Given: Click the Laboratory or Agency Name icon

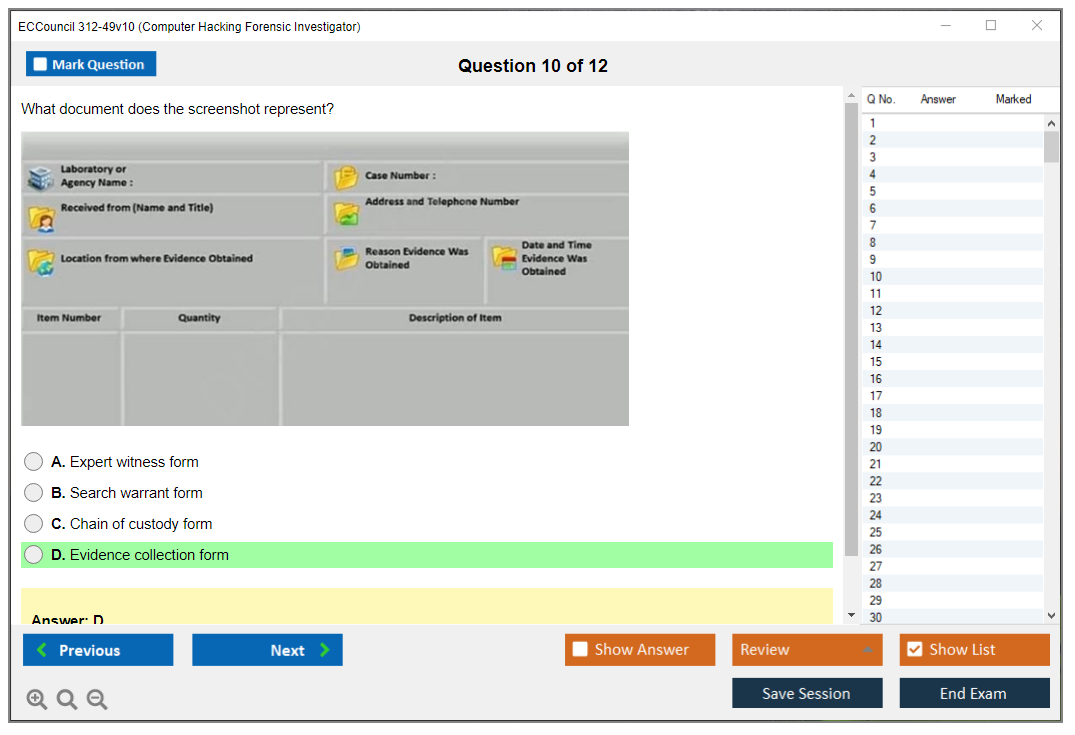Looking at the screenshot, I should [41, 178].
